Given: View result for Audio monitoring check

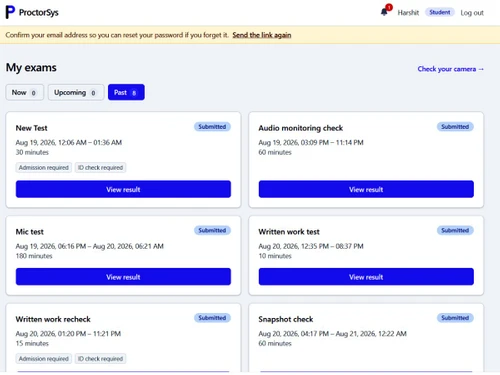Looking at the screenshot, I should (366, 189).
